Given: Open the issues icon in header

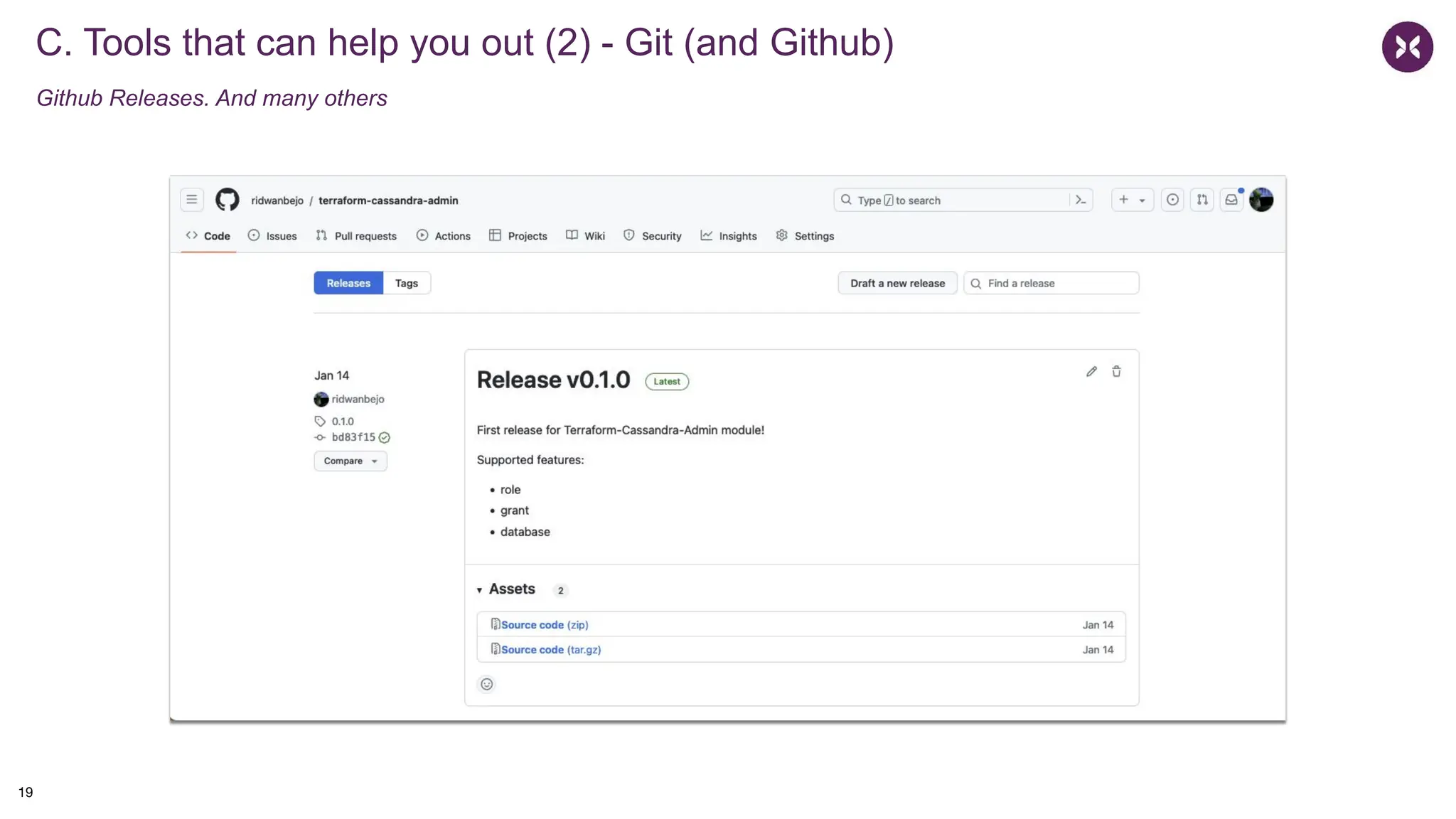Looking at the screenshot, I should click(x=1172, y=200).
